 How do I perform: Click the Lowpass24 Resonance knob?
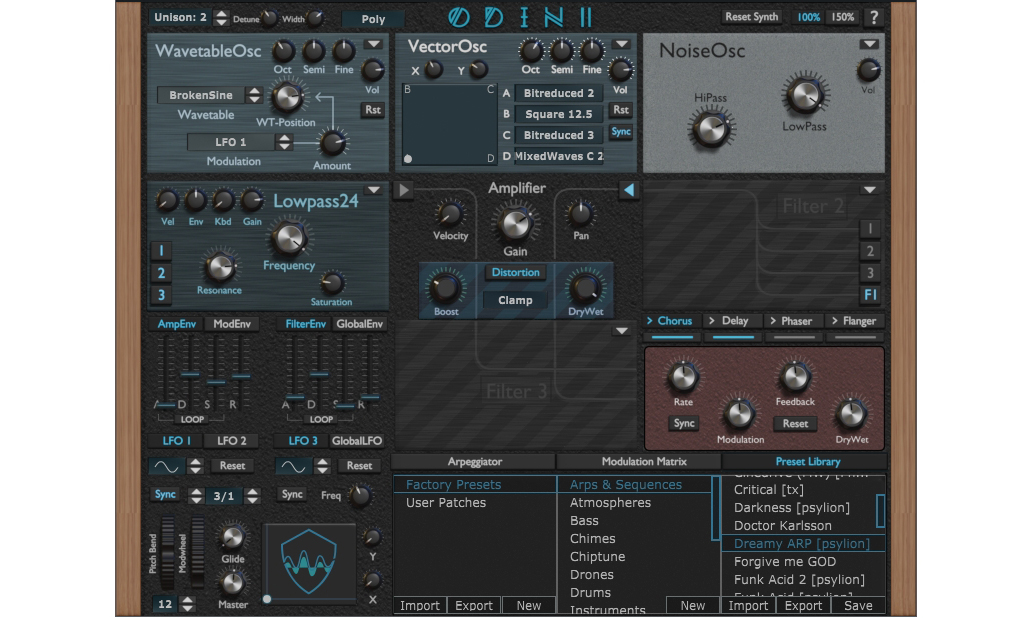219,267
